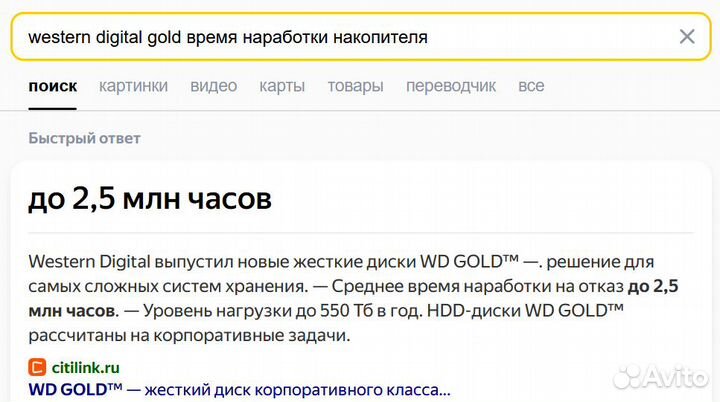Click the heading до 2,5 млн часов

[150, 198]
